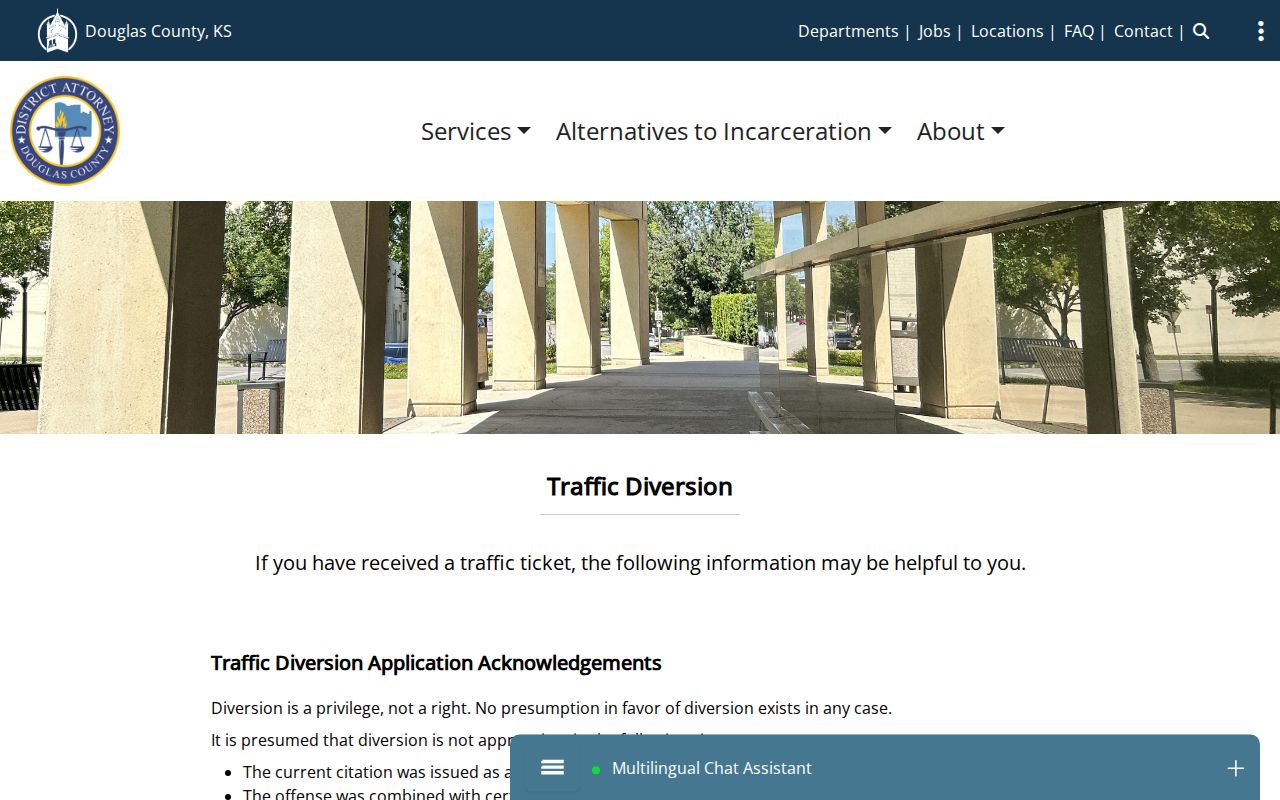Image resolution: width=1280 pixels, height=800 pixels.
Task: Click the Traffic Diversion page heading
Action: point(640,487)
